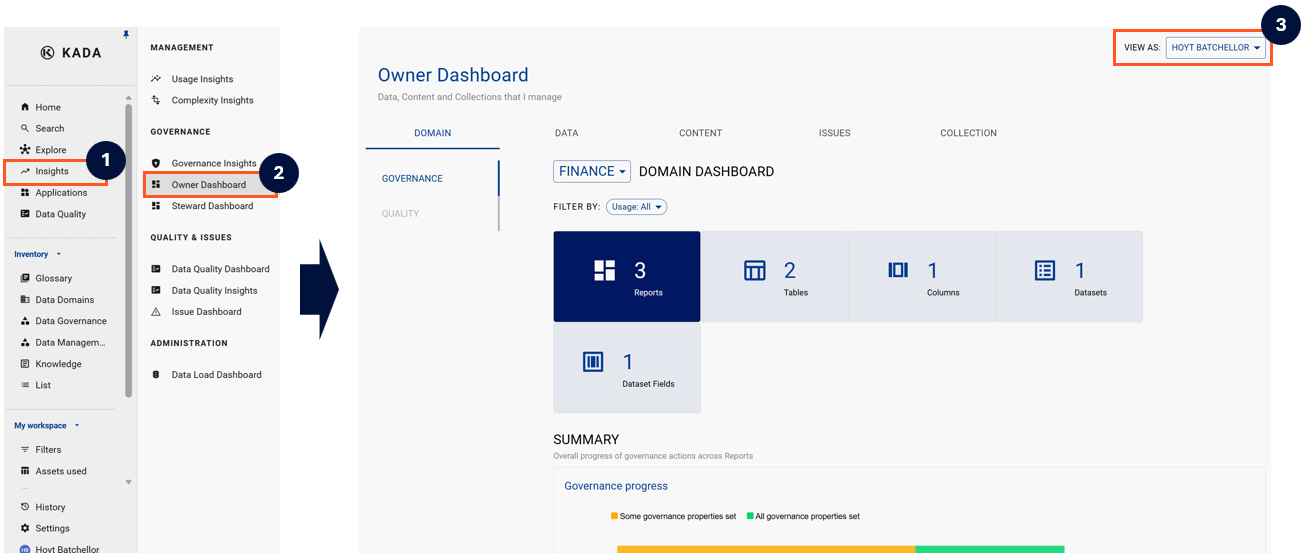The image size is (1302, 556).
Task: Click the History clock icon
Action: (25, 508)
